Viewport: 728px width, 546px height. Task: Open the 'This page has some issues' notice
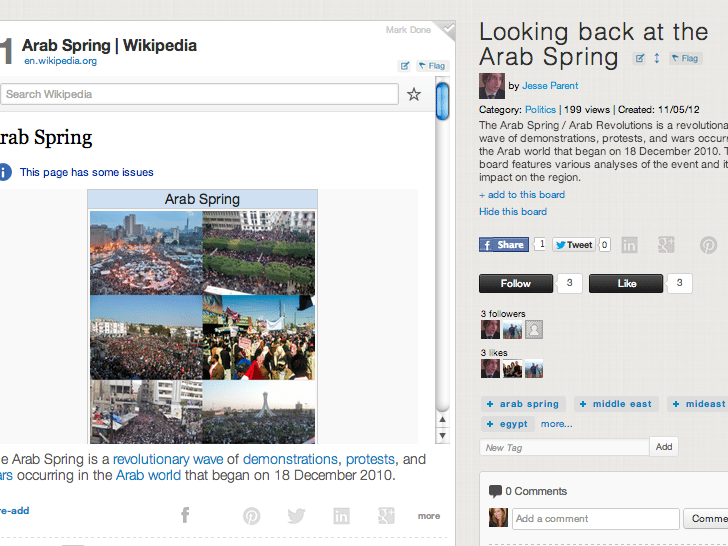click(x=86, y=172)
